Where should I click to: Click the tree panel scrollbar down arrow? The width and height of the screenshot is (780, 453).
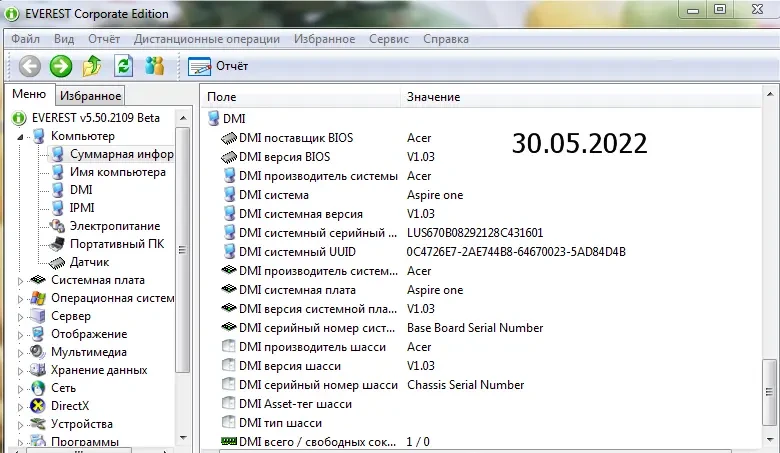pyautogui.click(x=183, y=438)
